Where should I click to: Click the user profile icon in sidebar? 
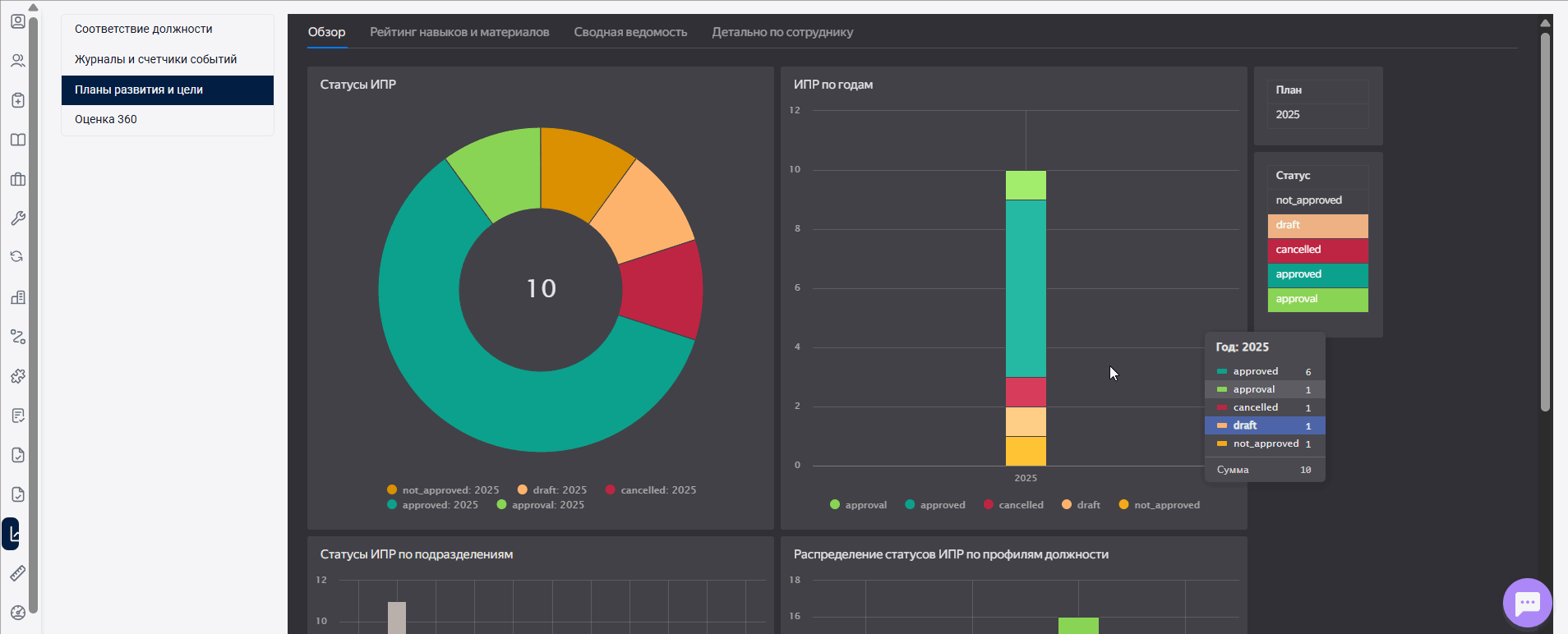click(17, 21)
